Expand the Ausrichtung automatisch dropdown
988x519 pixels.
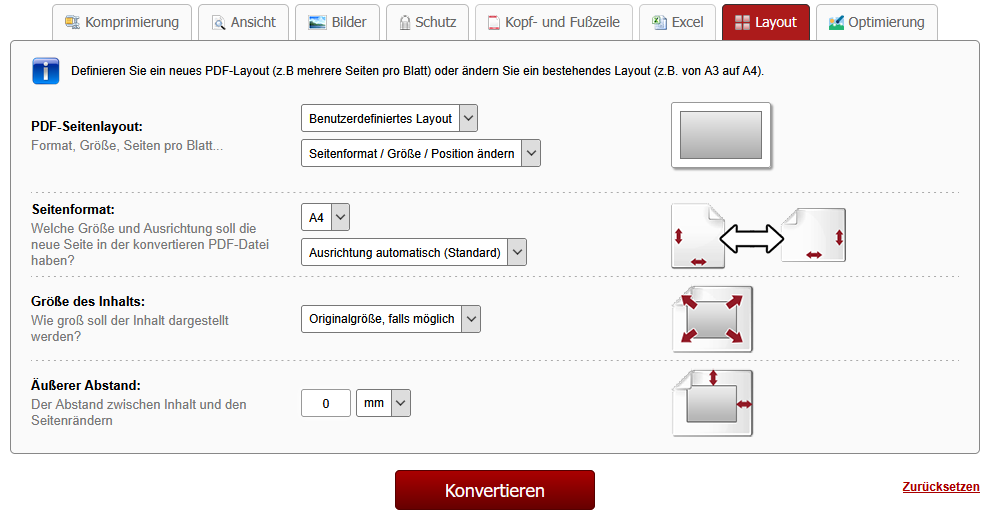coord(413,252)
